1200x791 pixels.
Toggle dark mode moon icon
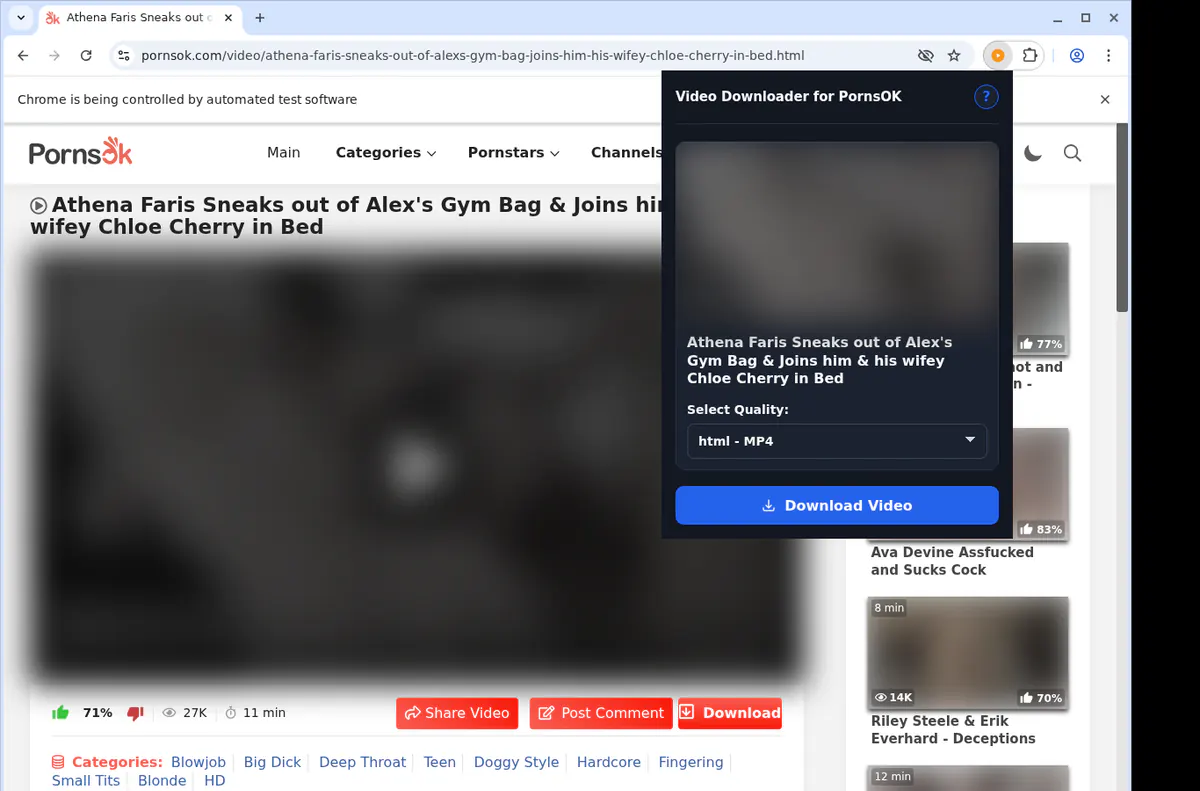1033,153
